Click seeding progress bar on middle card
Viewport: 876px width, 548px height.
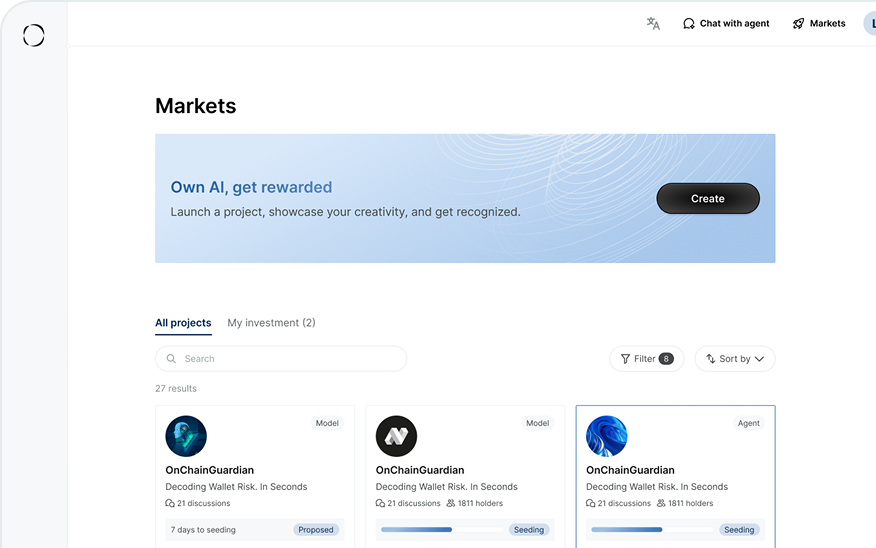coord(442,530)
